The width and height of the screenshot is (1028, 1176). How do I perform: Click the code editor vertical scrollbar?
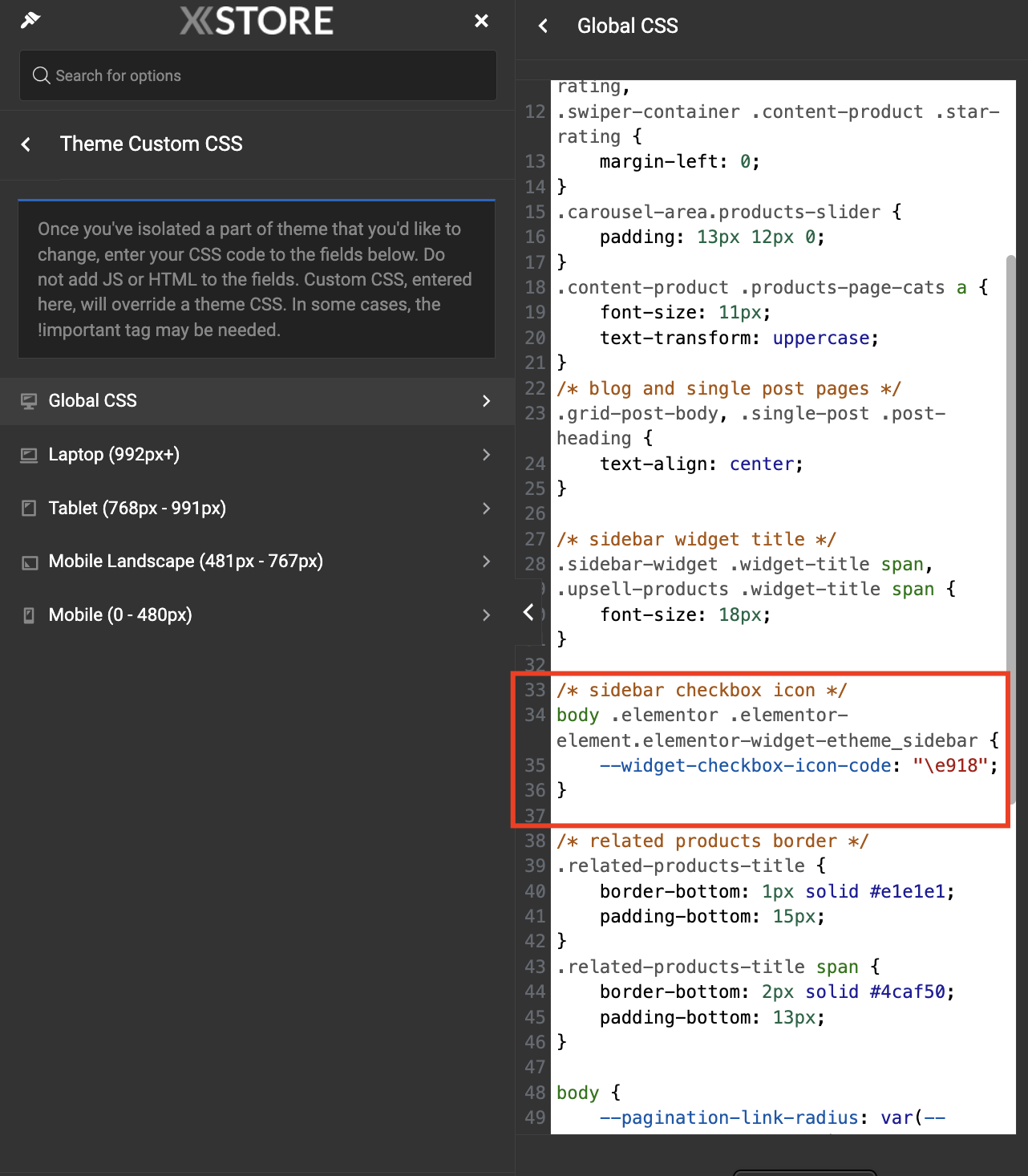click(1010, 529)
